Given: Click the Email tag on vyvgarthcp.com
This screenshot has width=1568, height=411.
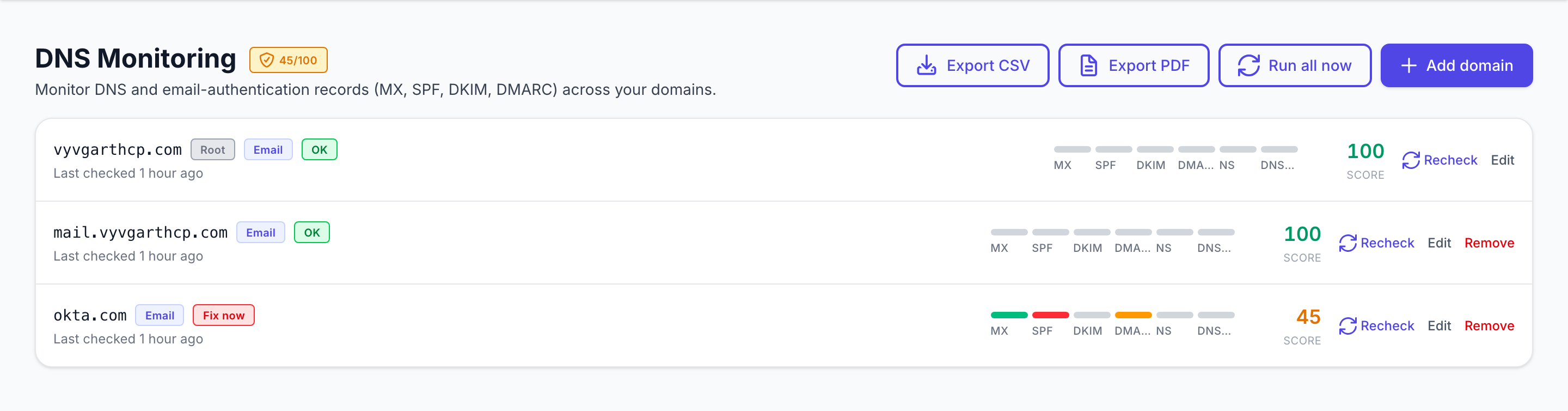Looking at the screenshot, I should tap(268, 149).
